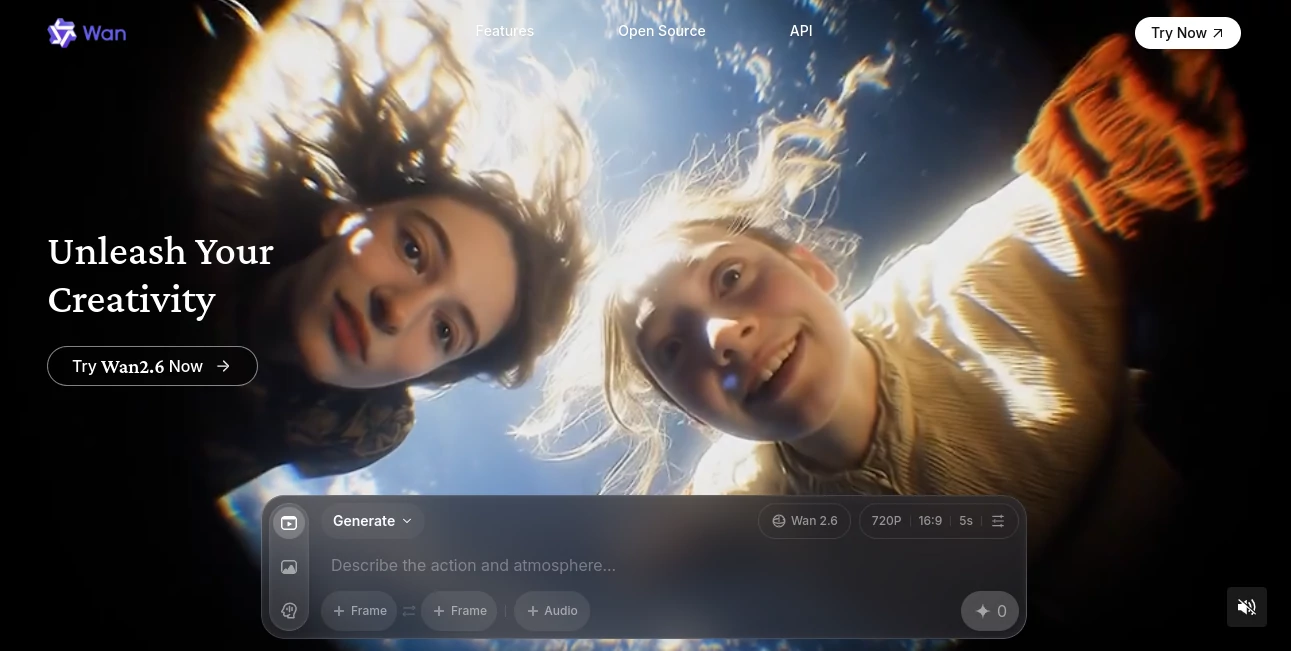Open the advanced generation settings sliders icon
Screen dimensions: 1291x651
tap(997, 520)
